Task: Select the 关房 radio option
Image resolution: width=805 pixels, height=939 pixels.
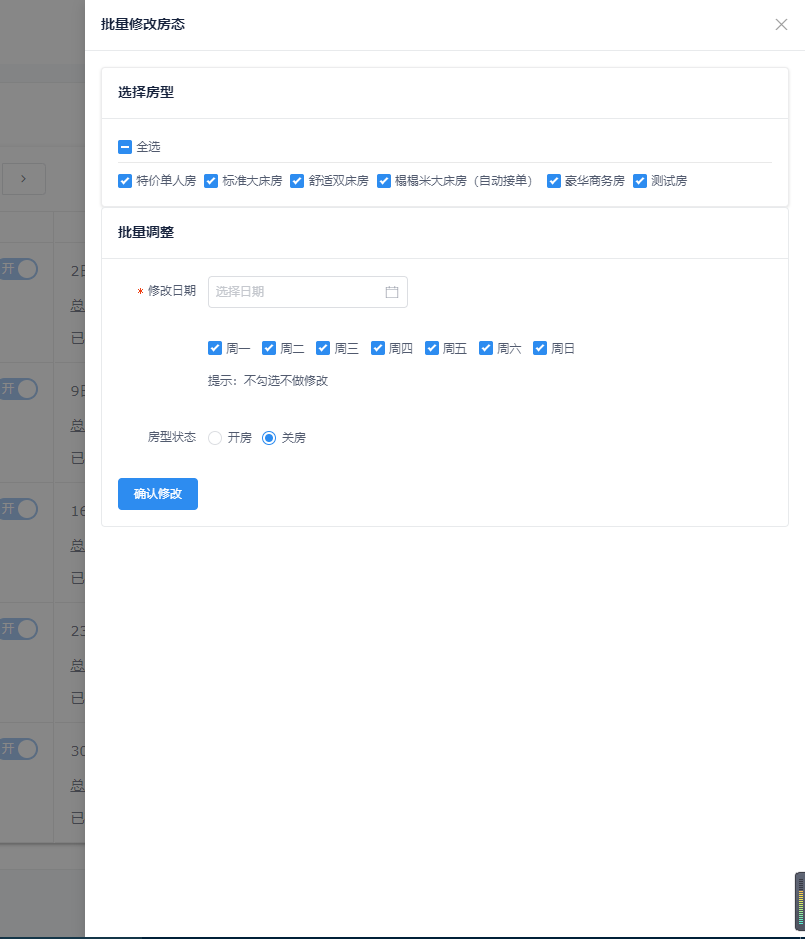Action: pos(269,438)
